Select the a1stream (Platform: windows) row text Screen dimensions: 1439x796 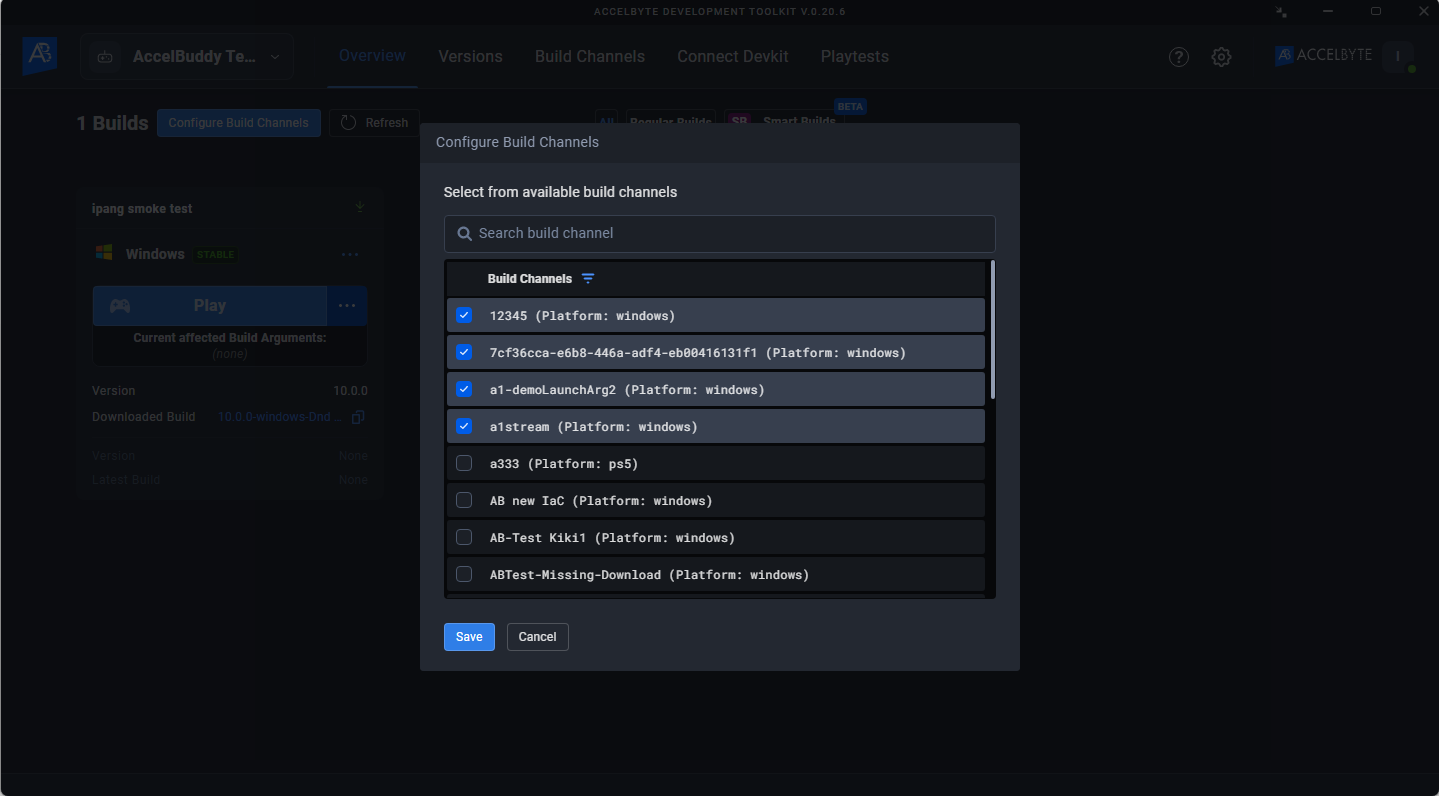[594, 427]
